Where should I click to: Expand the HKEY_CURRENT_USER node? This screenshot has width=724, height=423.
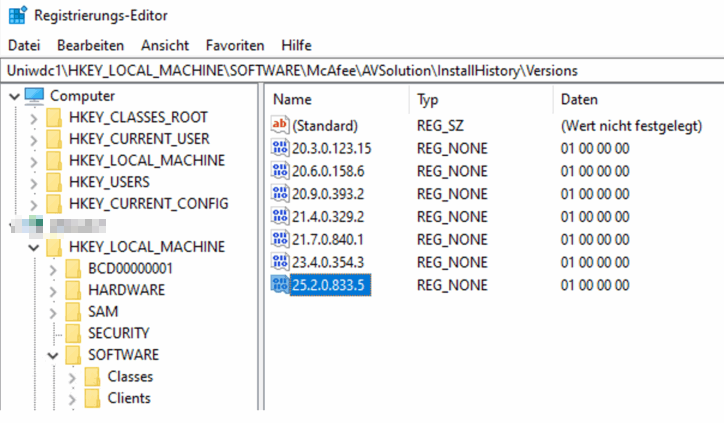pos(33,139)
